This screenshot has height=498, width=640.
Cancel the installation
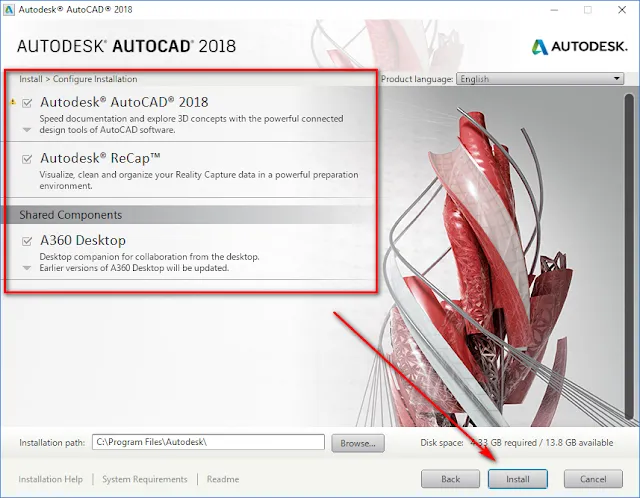(x=593, y=479)
